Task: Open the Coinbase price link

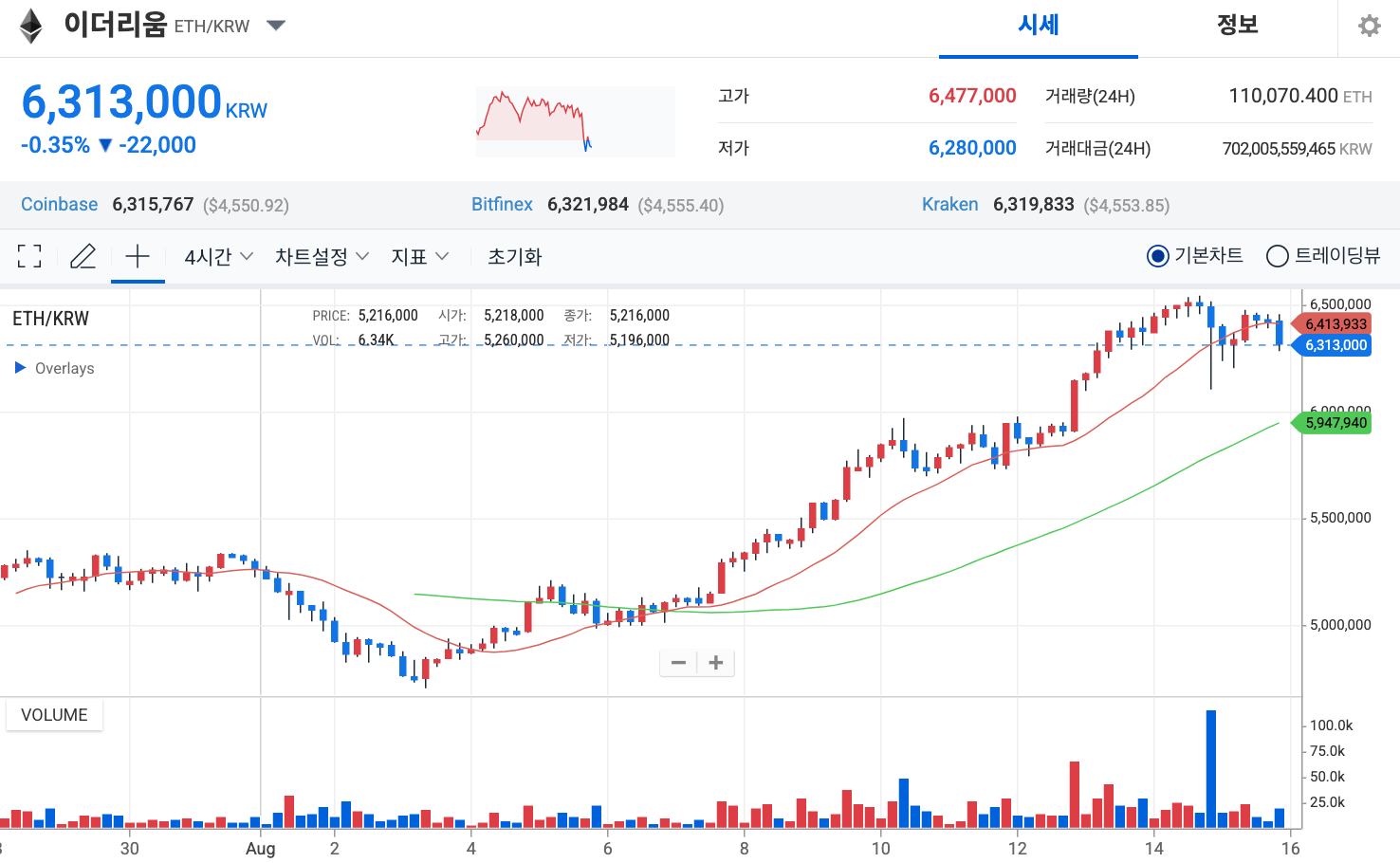Action: (x=59, y=204)
